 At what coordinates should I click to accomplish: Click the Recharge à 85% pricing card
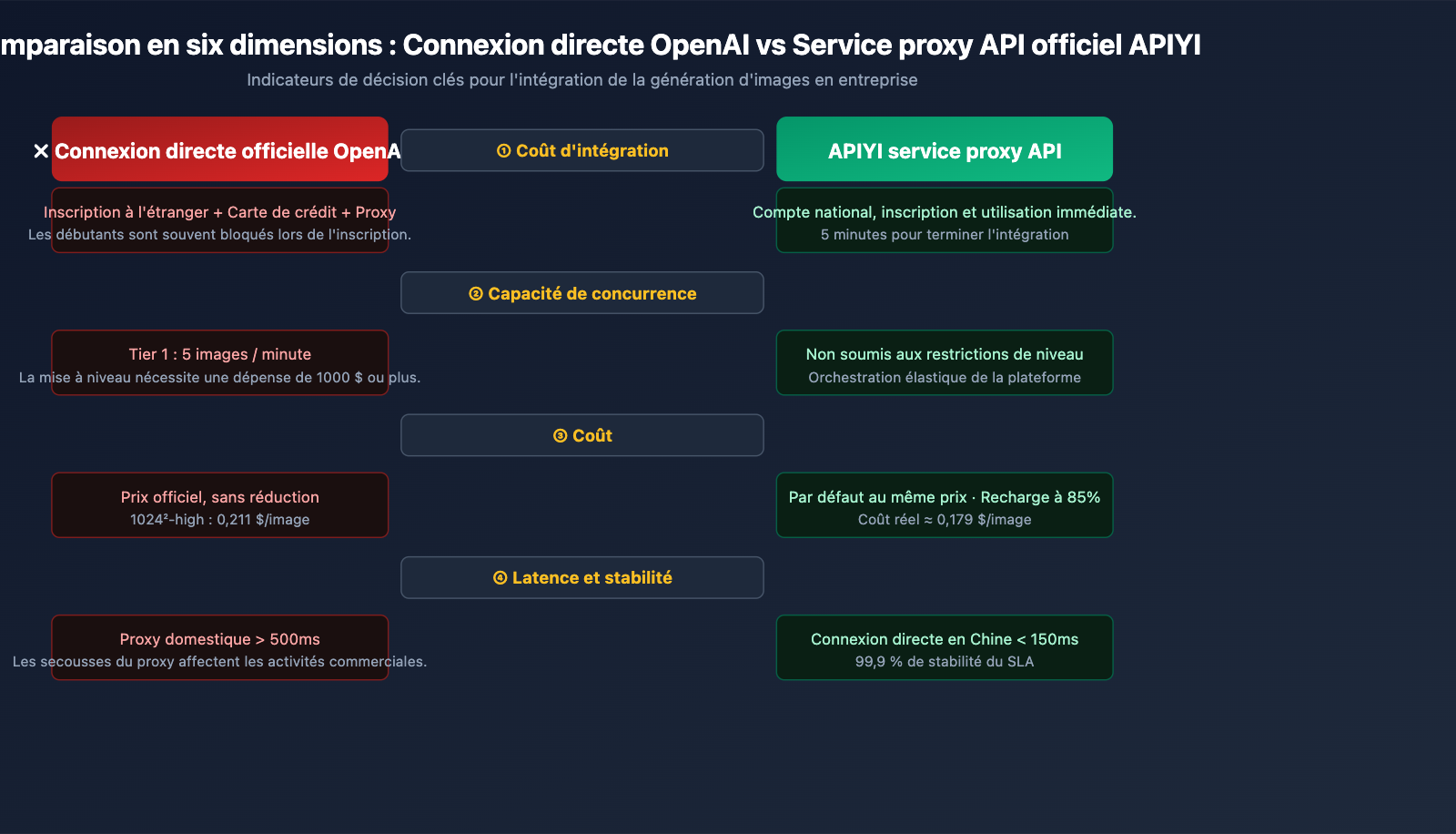click(x=944, y=505)
